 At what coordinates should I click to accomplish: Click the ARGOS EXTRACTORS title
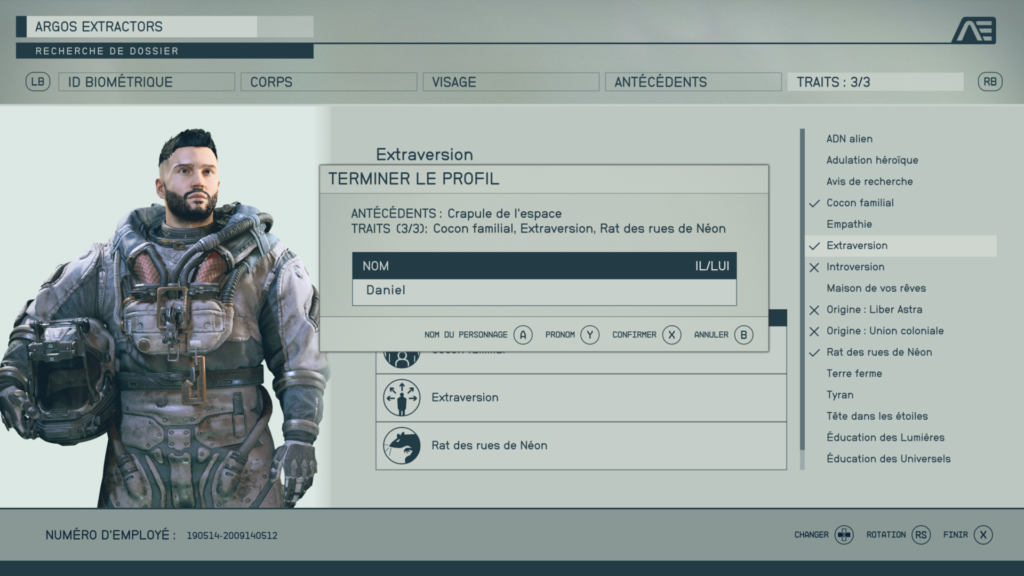(x=99, y=27)
